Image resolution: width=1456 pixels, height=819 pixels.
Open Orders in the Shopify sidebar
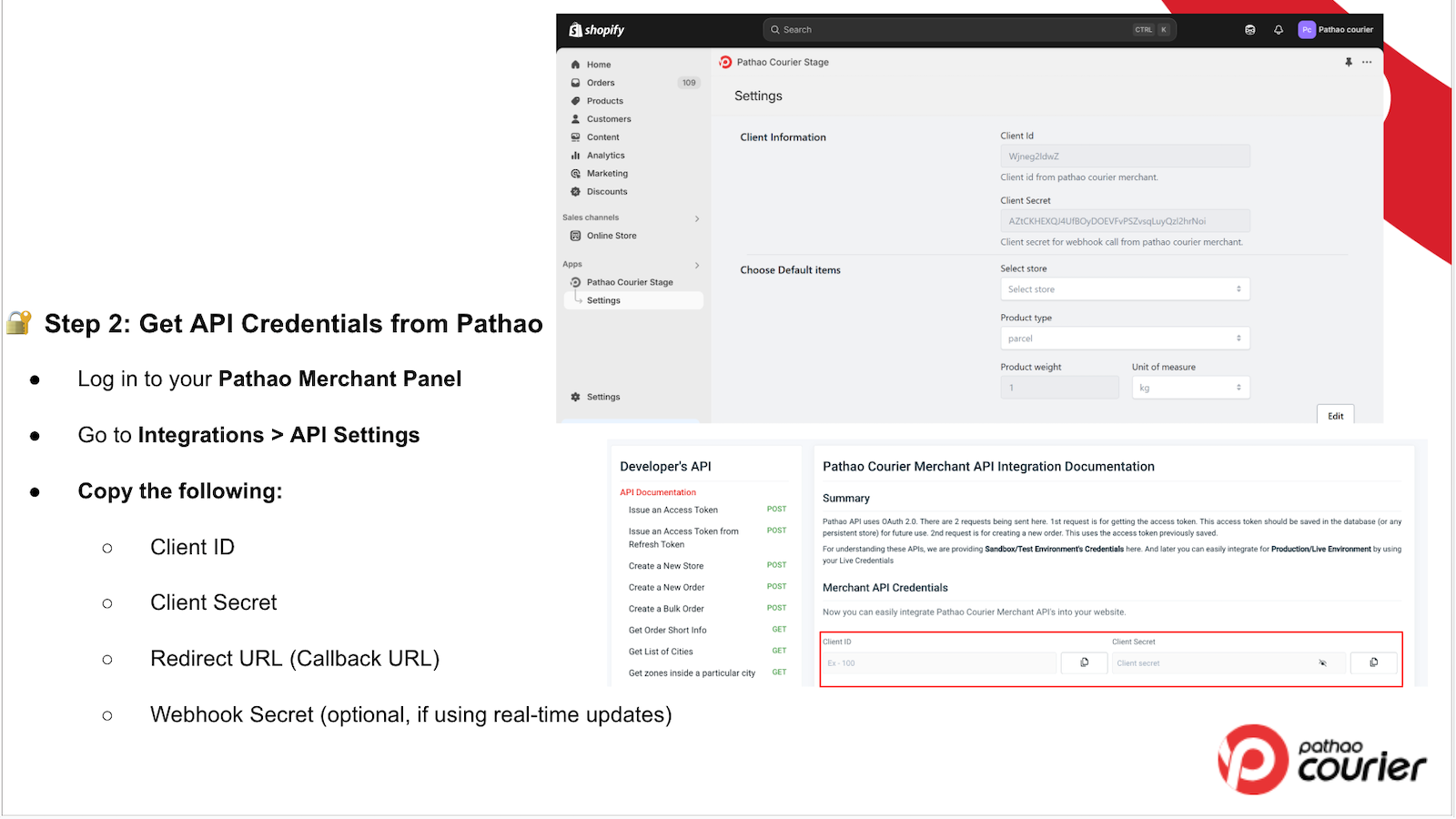[x=601, y=83]
